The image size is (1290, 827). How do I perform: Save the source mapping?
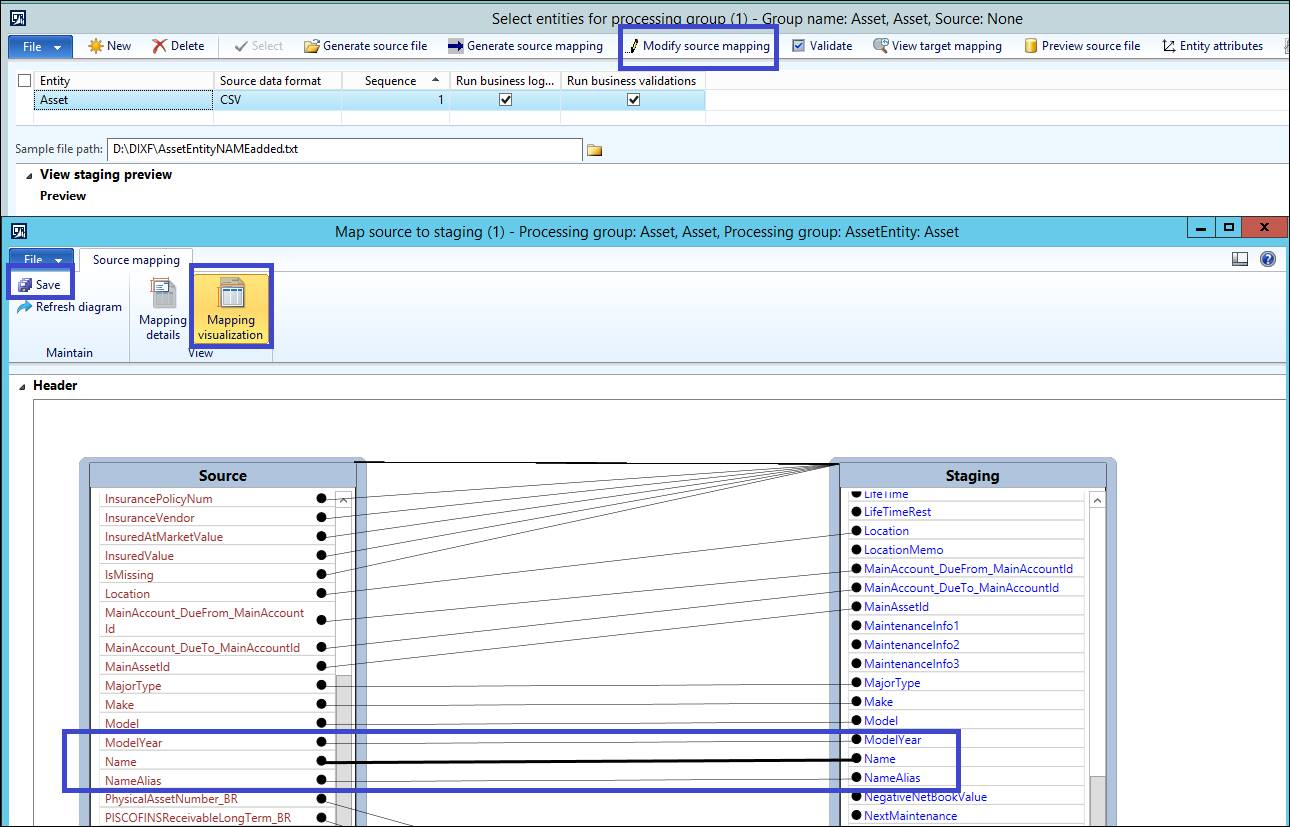pyautogui.click(x=39, y=285)
